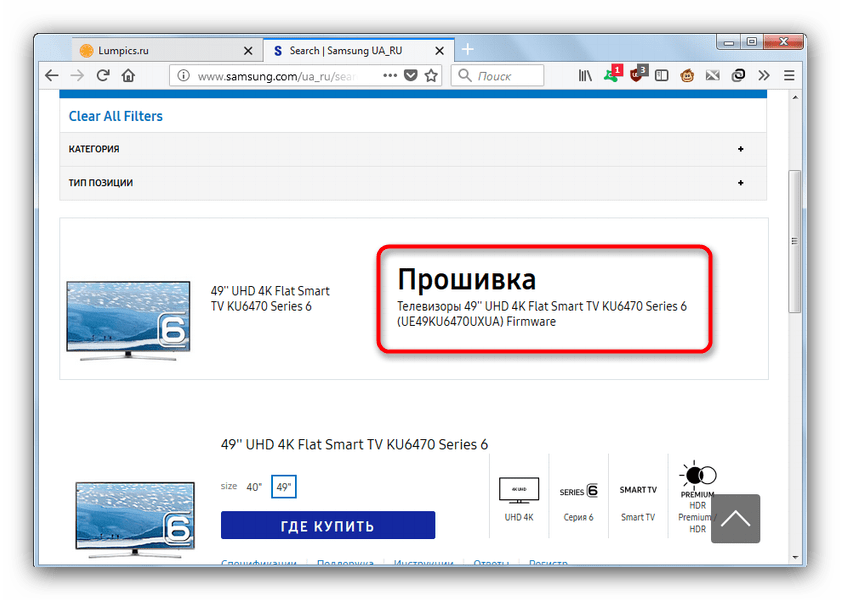Open the Pocket save icon in address bar
The image size is (841, 600).
point(411,75)
